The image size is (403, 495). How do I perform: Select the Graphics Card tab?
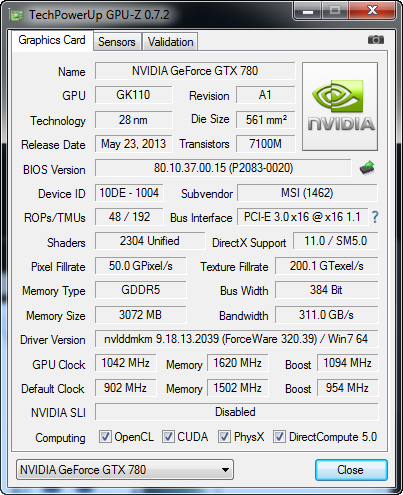[x=52, y=40]
